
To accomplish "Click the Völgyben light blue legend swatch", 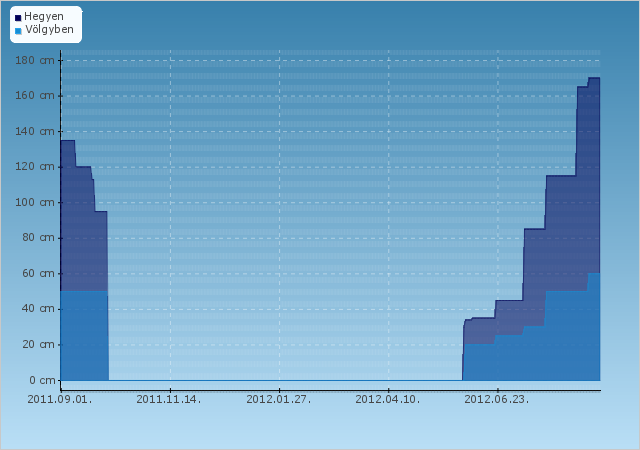I will (18, 31).
